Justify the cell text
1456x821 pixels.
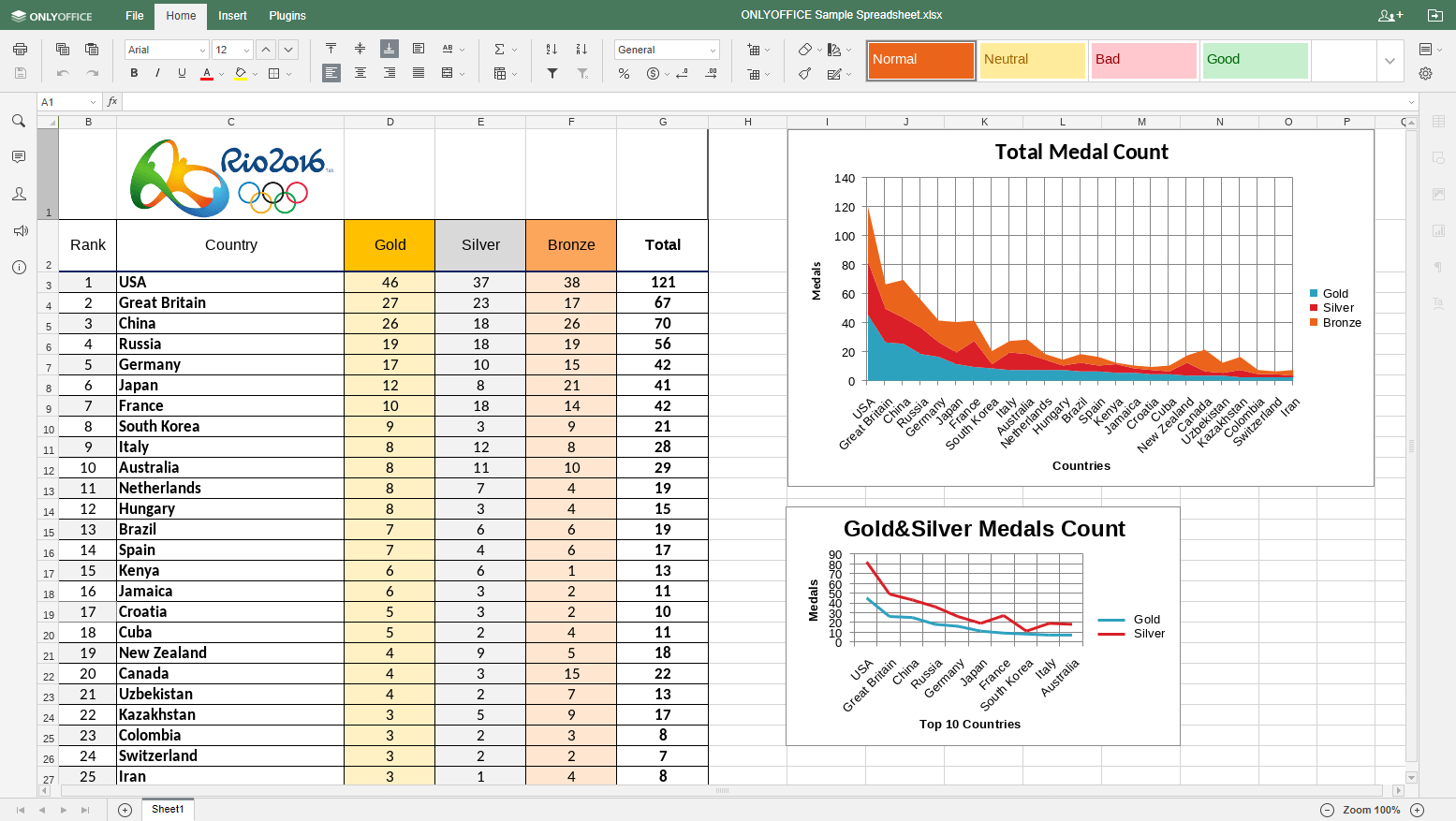[x=419, y=73]
